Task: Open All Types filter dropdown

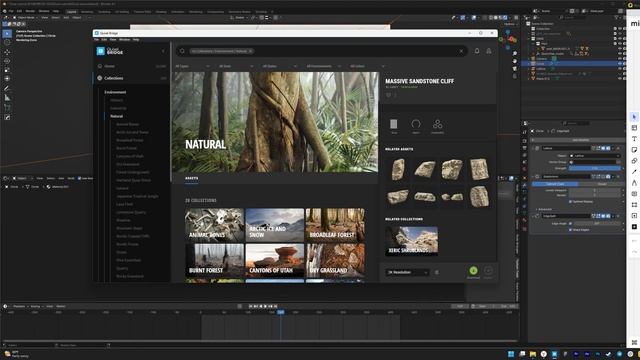Action: click(x=193, y=66)
